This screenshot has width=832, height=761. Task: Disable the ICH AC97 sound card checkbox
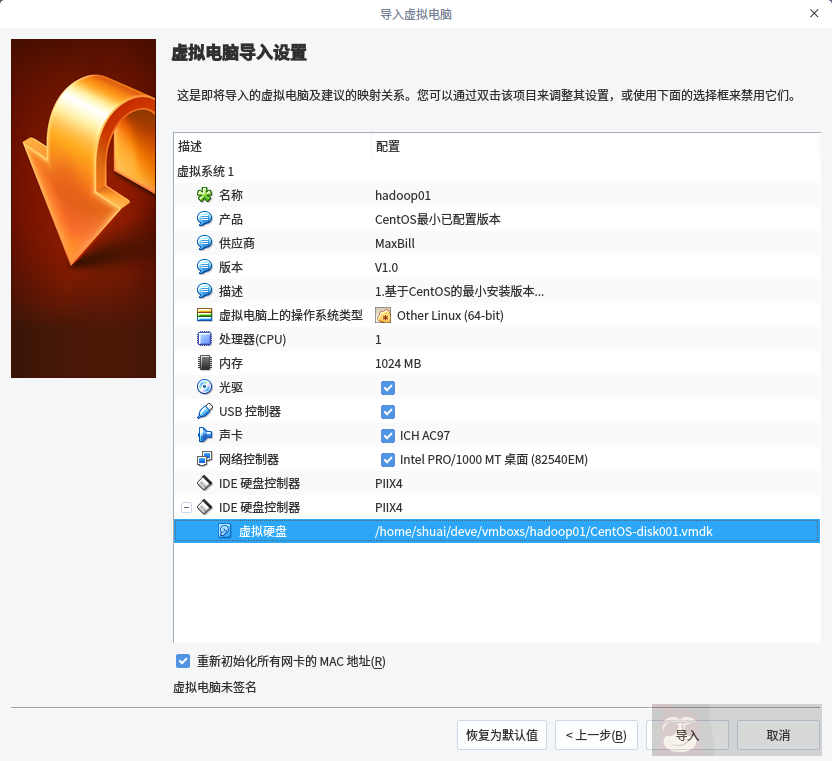point(387,435)
